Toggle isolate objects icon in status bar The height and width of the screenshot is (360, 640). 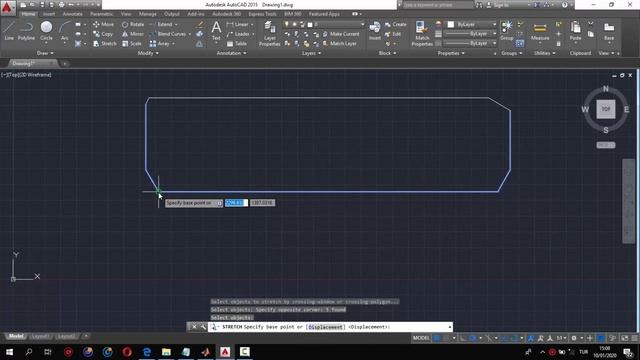613,338
